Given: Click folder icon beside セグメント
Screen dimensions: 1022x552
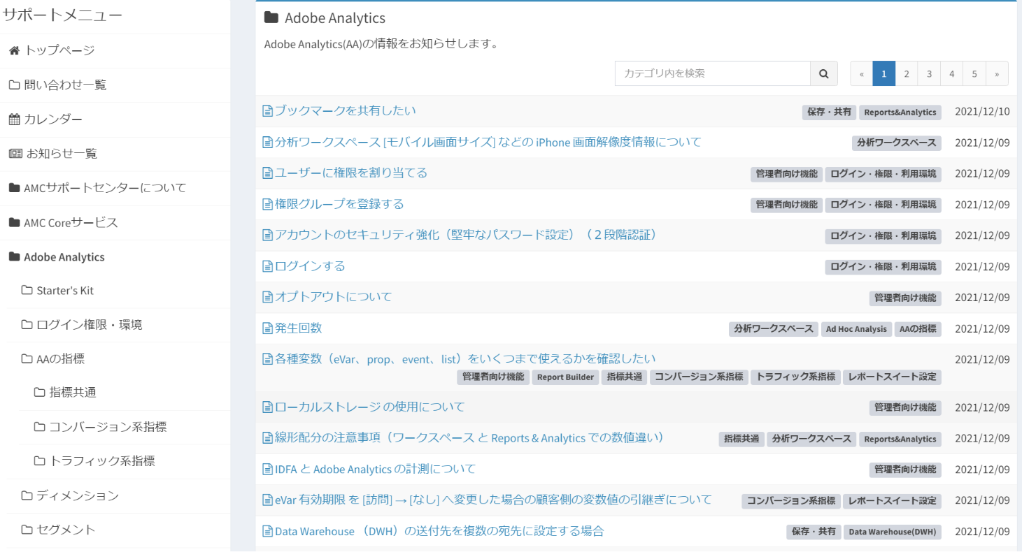Looking at the screenshot, I should pos(27,530).
